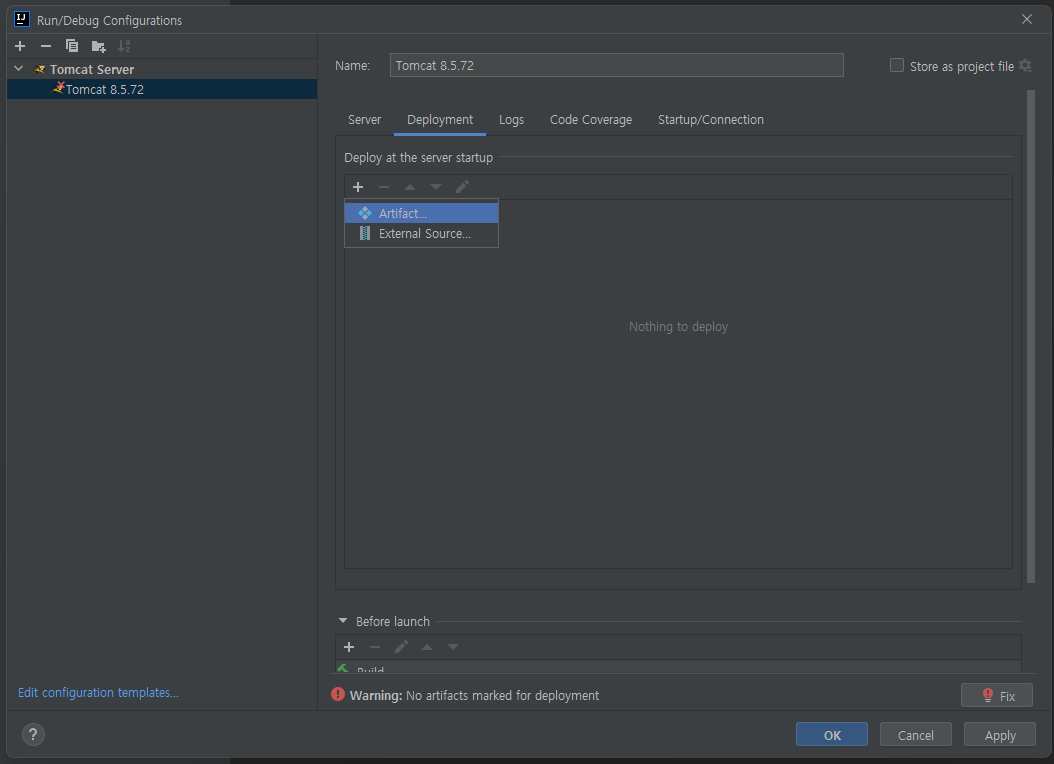
Task: Open Edit configuration templates link
Action: pos(98,692)
